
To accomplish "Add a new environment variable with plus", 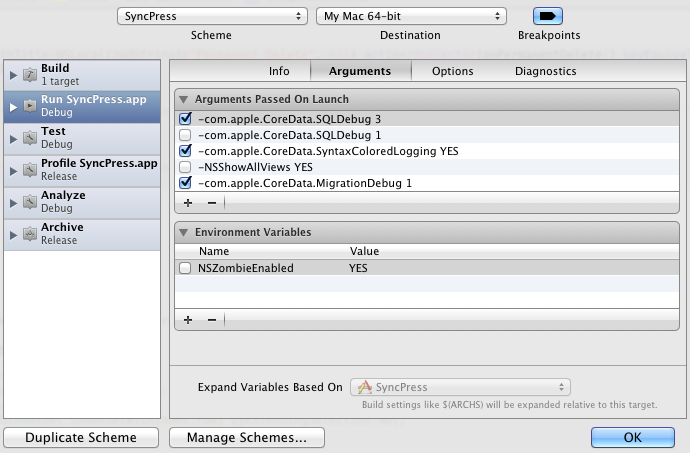I will pyautogui.click(x=188, y=320).
